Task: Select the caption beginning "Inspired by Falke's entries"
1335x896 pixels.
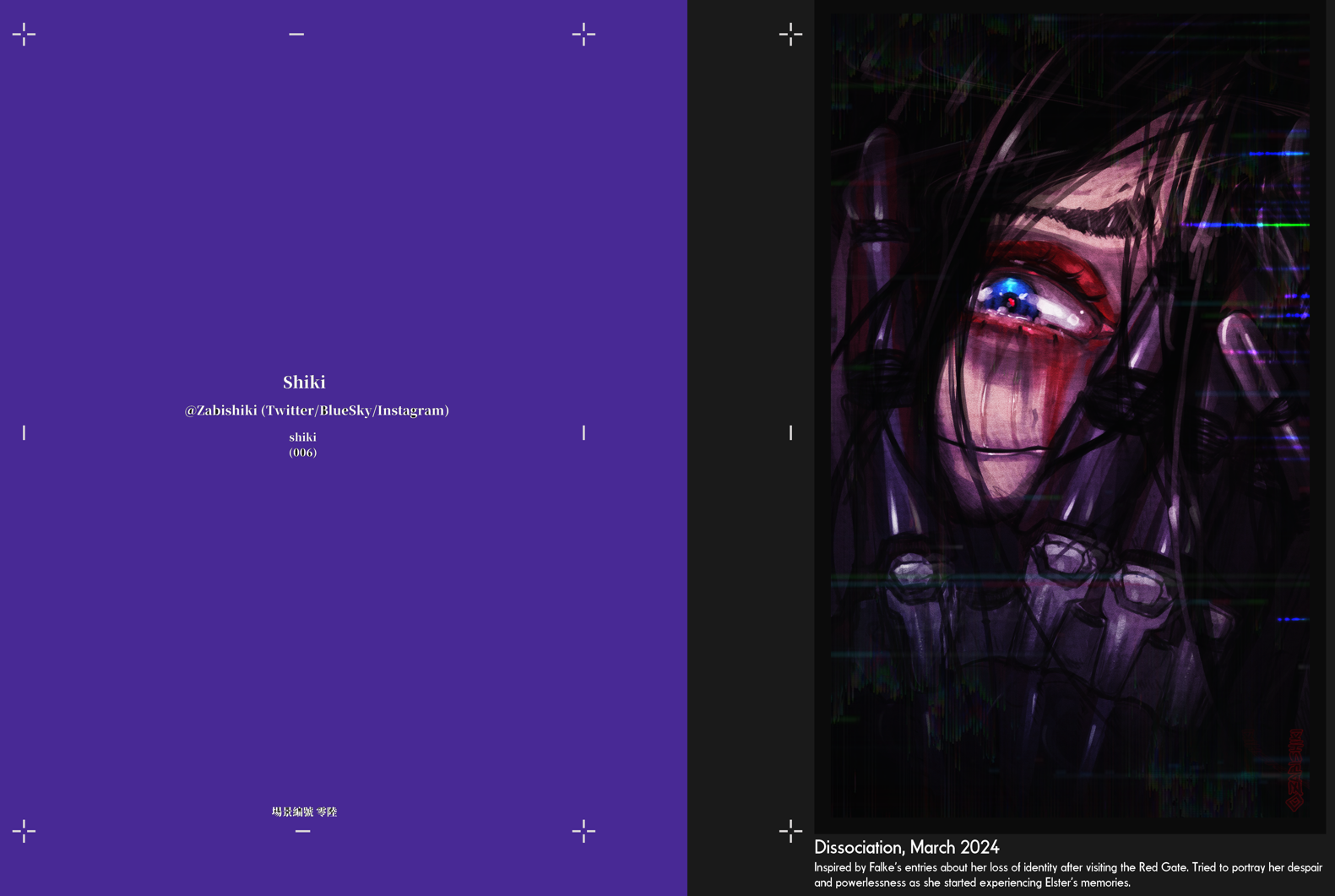Action: pyautogui.click(x=1067, y=875)
